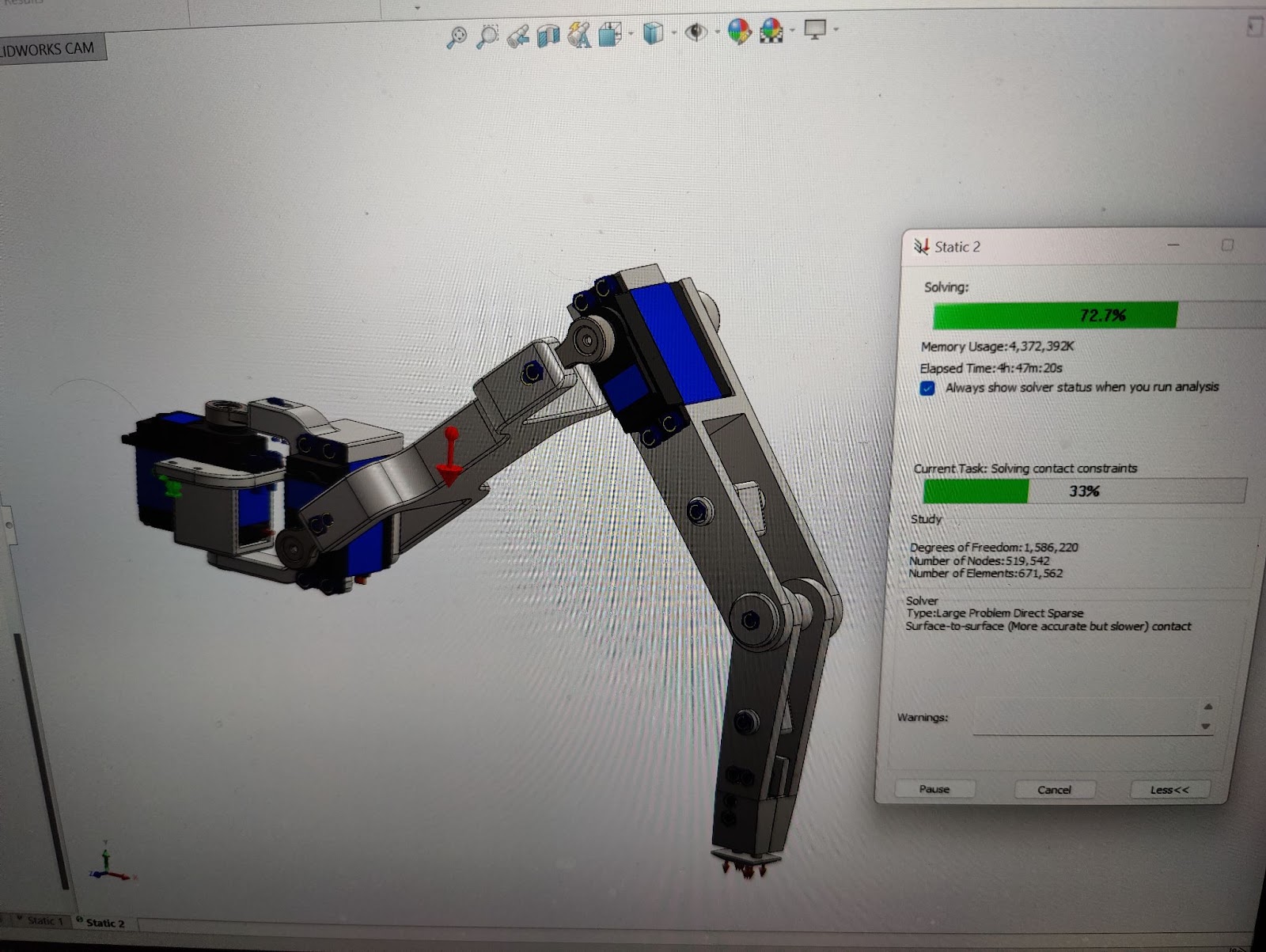Switch to the Static 1 study tab
1266x952 pixels.
(x=42, y=920)
